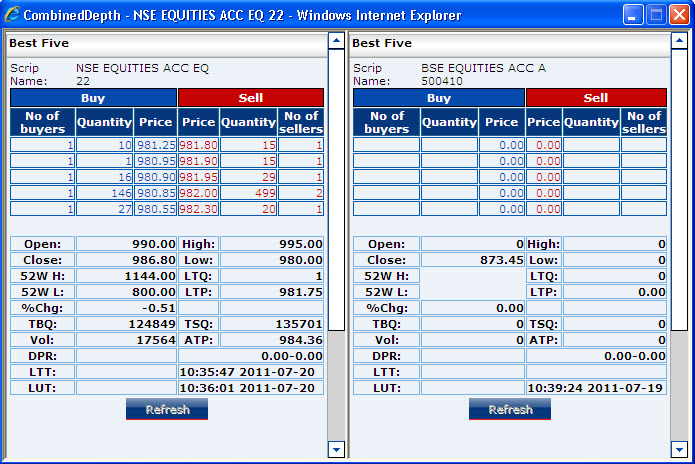Select the Buy header in BSE pane

pos(438,98)
